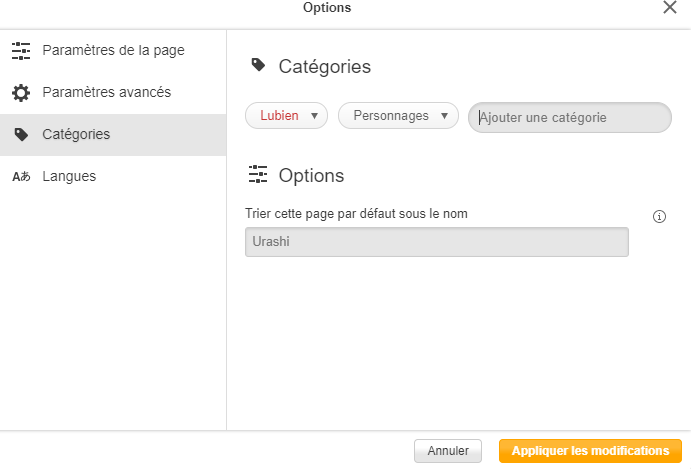Viewport: 691px width, 469px height.
Task: Click the red Lubien category label
Action: tap(279, 116)
